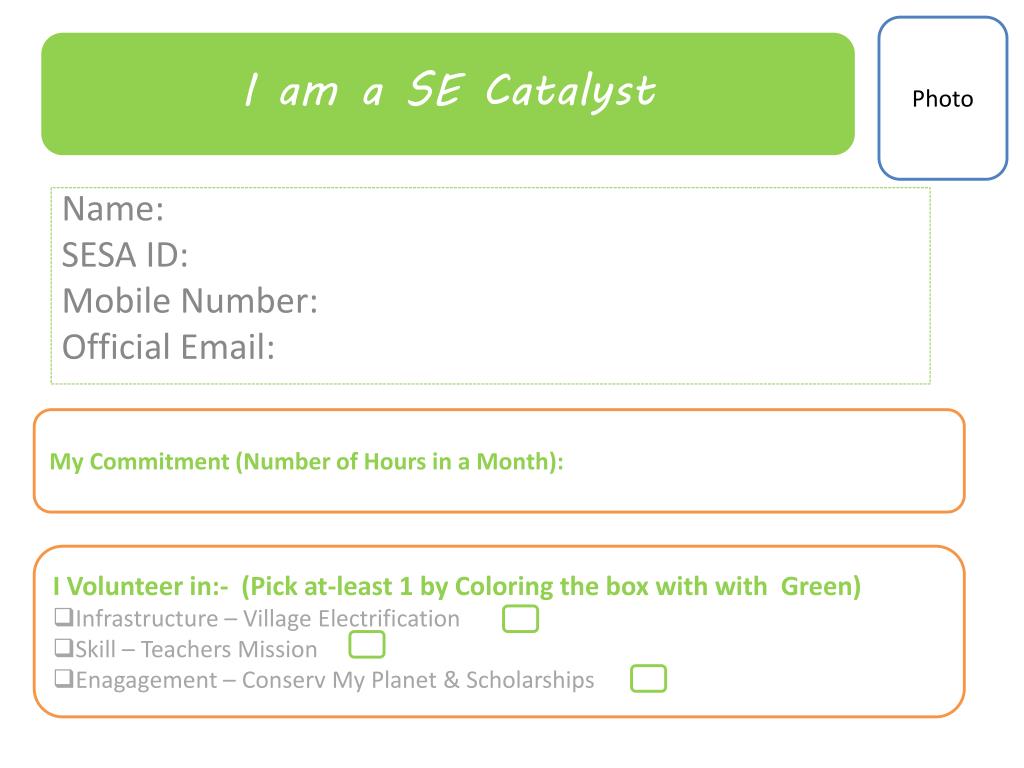1024x768 pixels.
Task: Tick the checkbox before Infrastructure – Village Electrification
Action: click(63, 616)
